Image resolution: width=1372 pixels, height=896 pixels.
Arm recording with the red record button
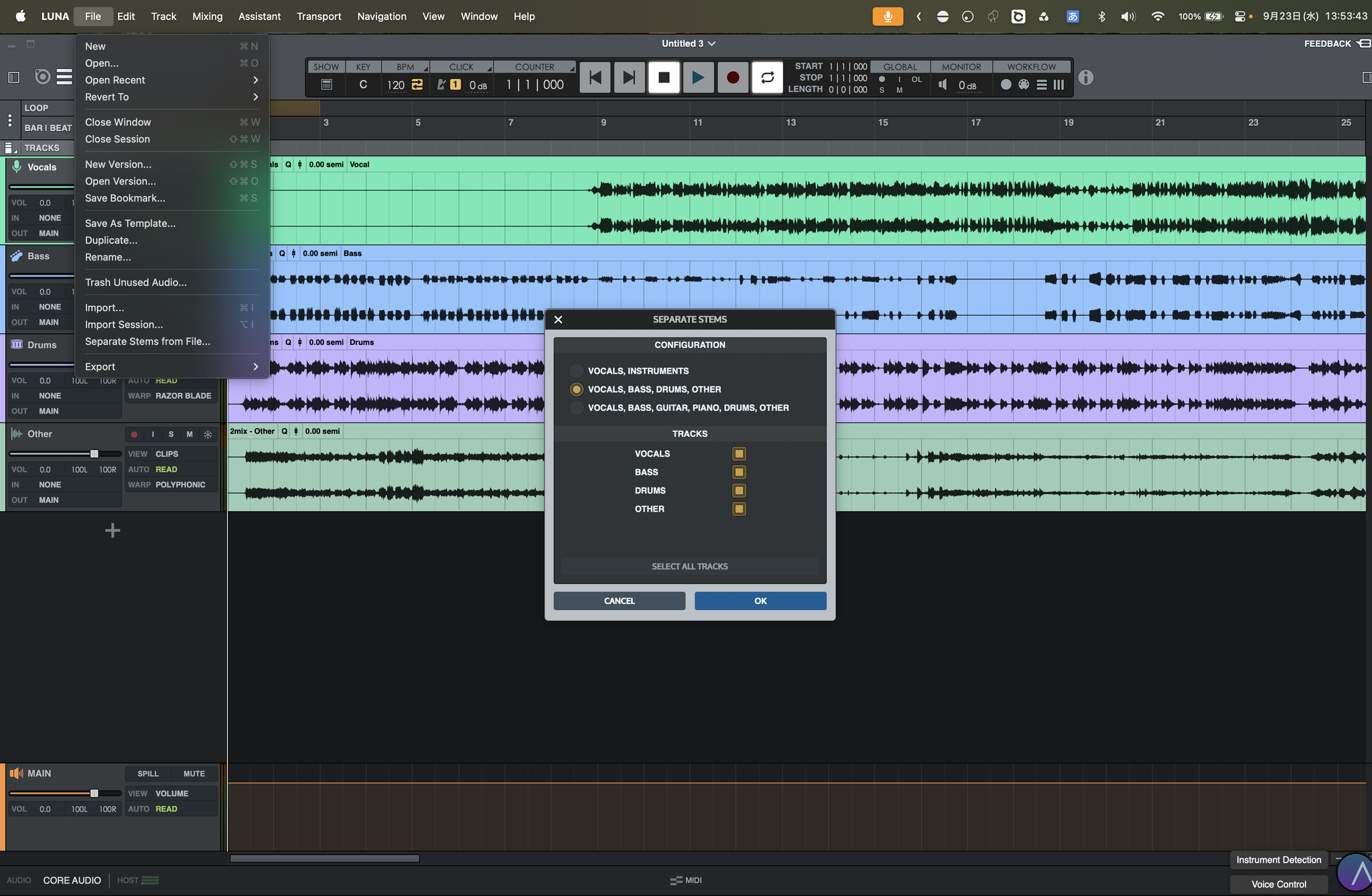point(733,78)
